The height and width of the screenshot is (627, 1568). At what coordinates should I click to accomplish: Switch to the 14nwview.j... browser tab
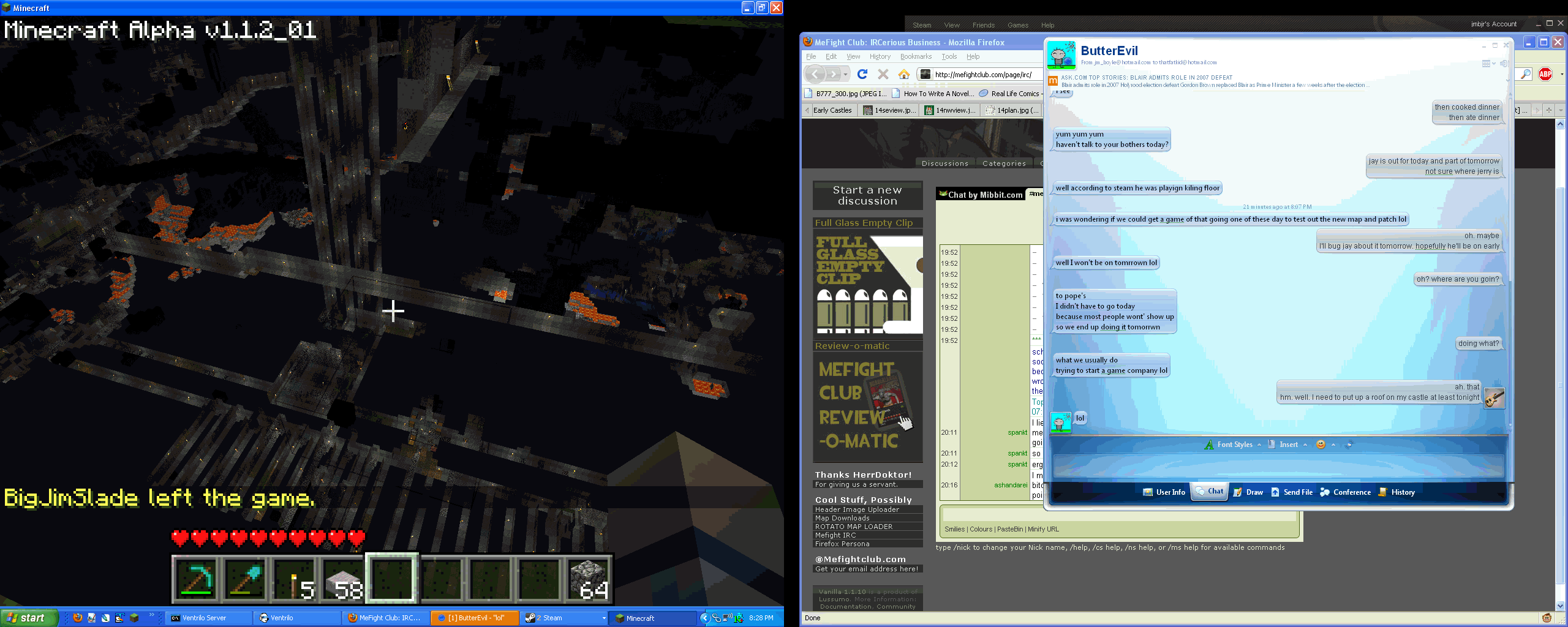(x=950, y=110)
